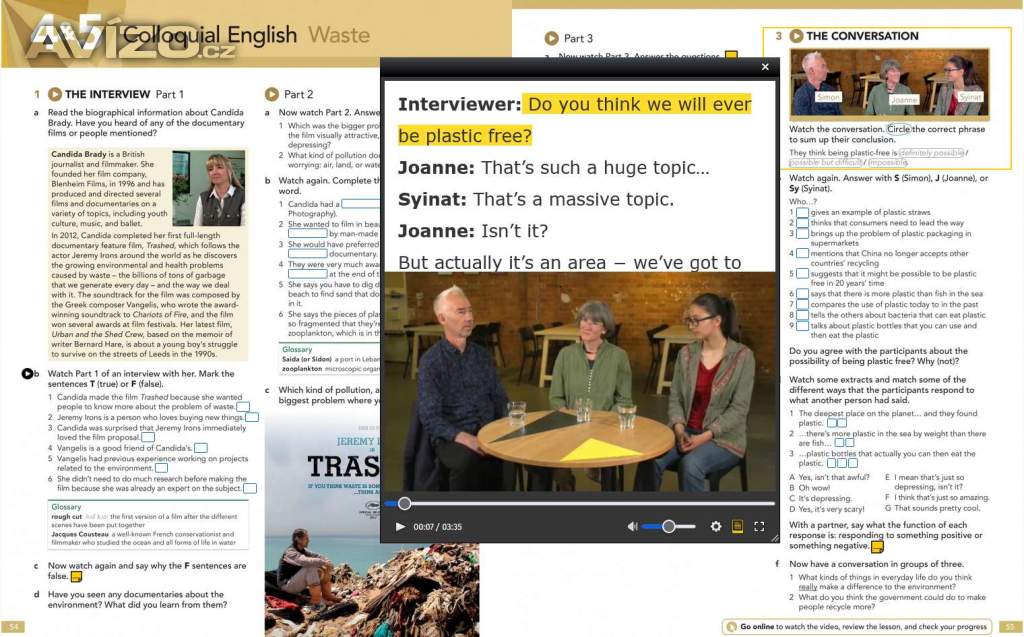Open the conversation thumbnail with Simon, Joanne, Syinat
Image resolution: width=1024 pixels, height=637 pixels.
pos(889,85)
